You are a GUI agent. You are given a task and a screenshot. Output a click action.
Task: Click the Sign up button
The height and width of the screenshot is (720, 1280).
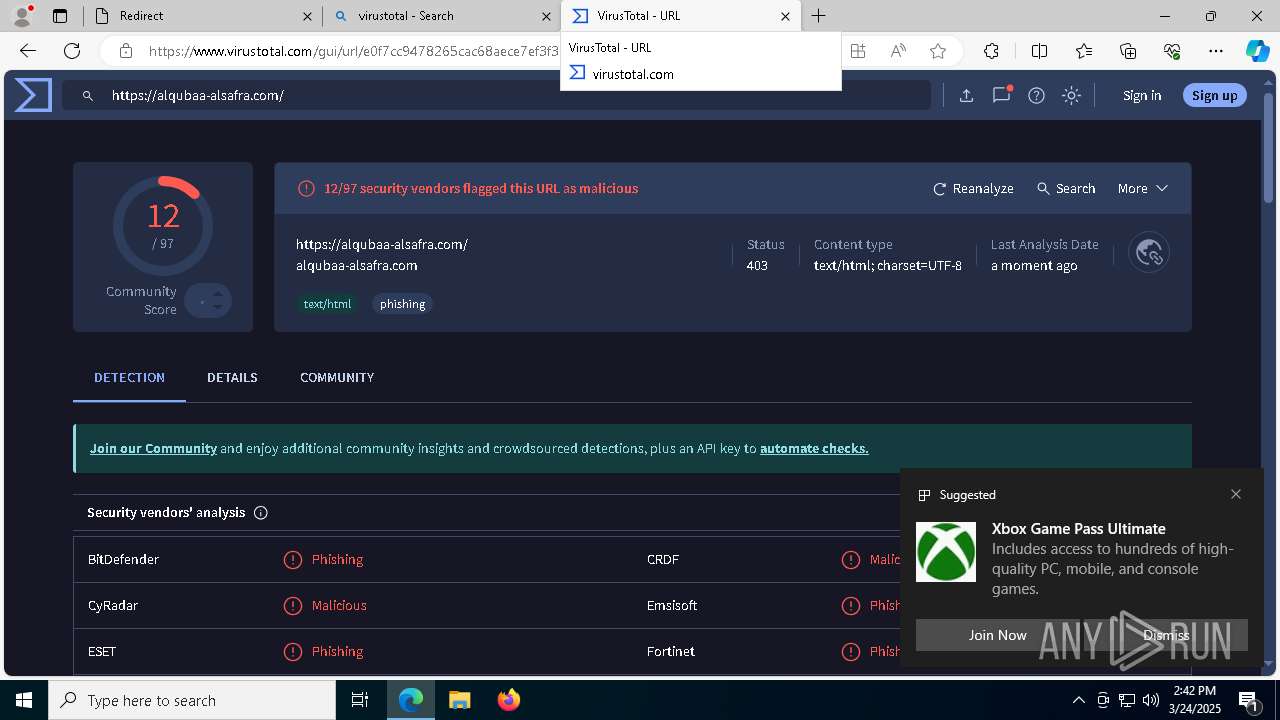coord(1215,95)
